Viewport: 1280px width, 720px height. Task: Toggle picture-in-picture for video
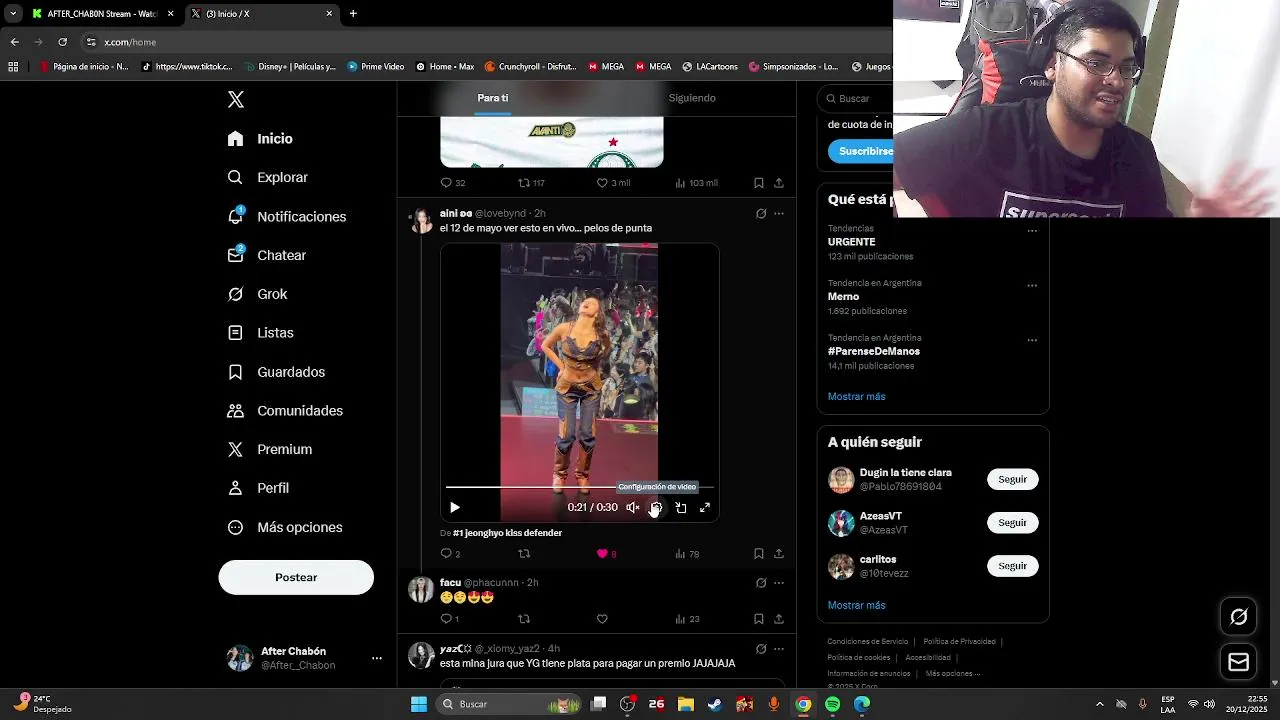(x=681, y=508)
